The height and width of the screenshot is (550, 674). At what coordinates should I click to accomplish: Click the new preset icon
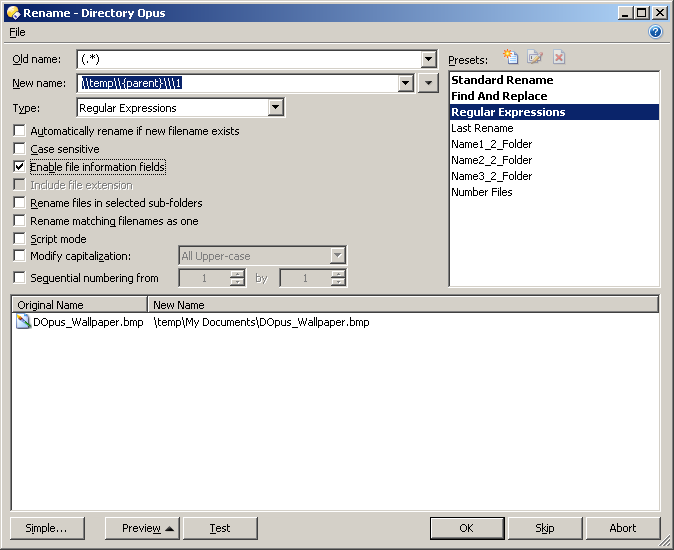click(x=511, y=58)
